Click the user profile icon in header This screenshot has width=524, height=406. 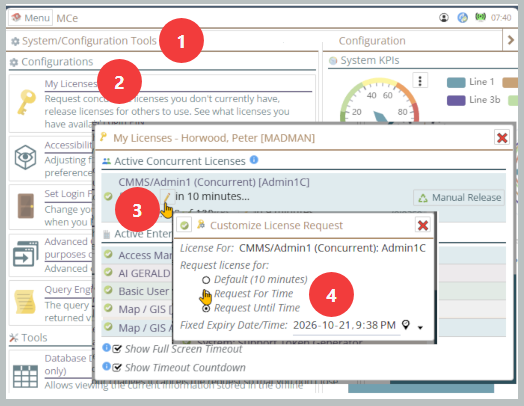click(x=444, y=17)
